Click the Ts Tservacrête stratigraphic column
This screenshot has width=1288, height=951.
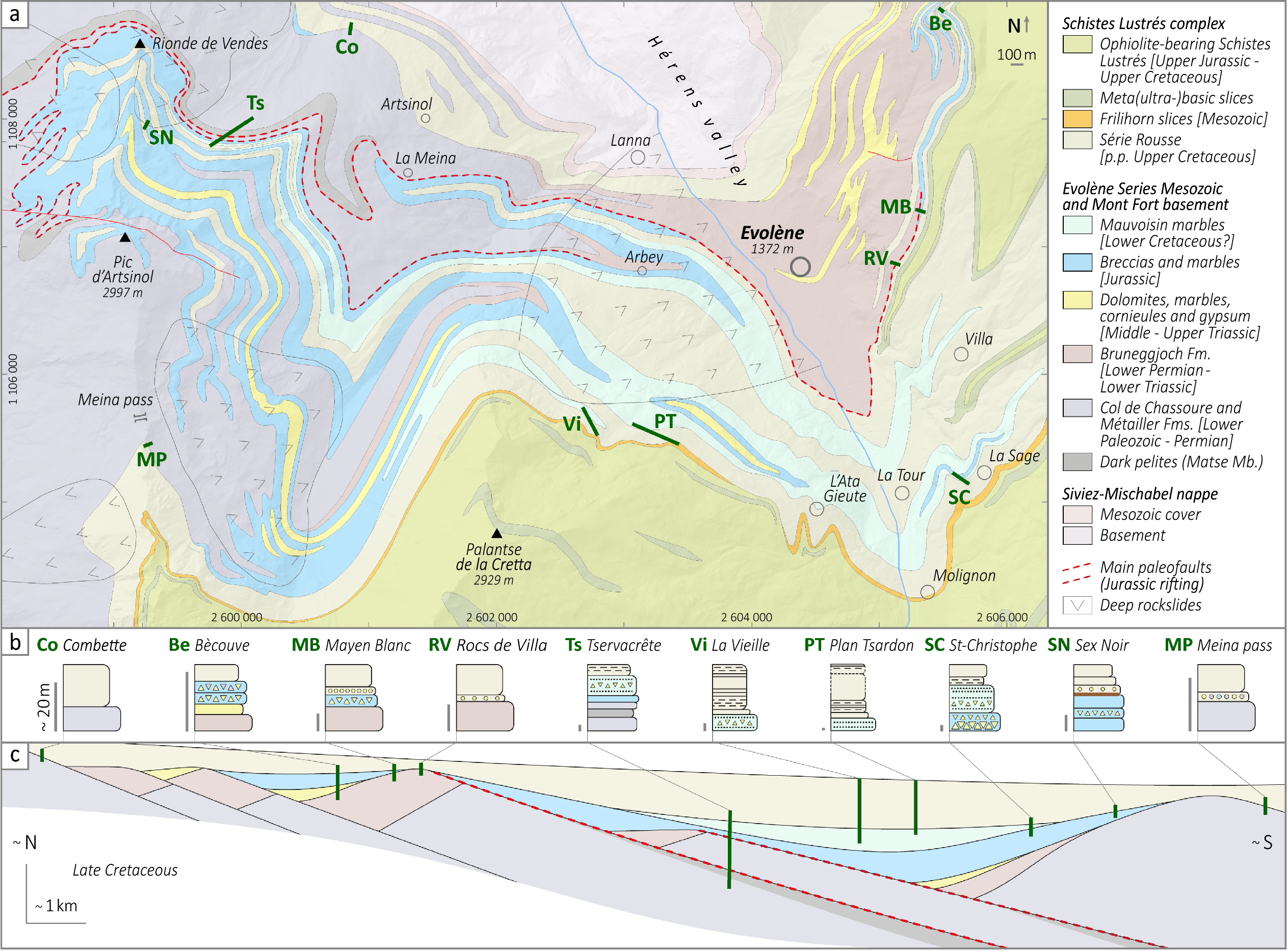point(613,698)
